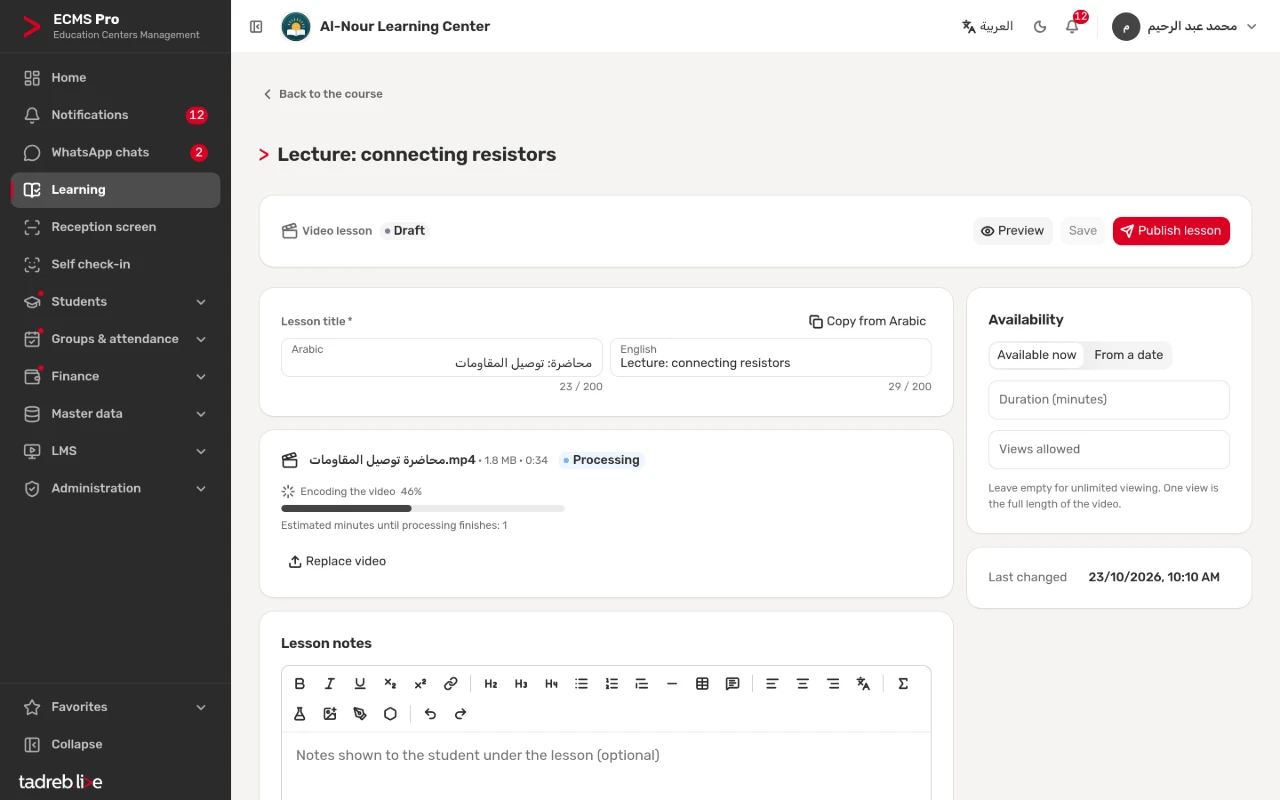Apply italic formatting in the notes editor
The image size is (1280, 800).
(330, 684)
